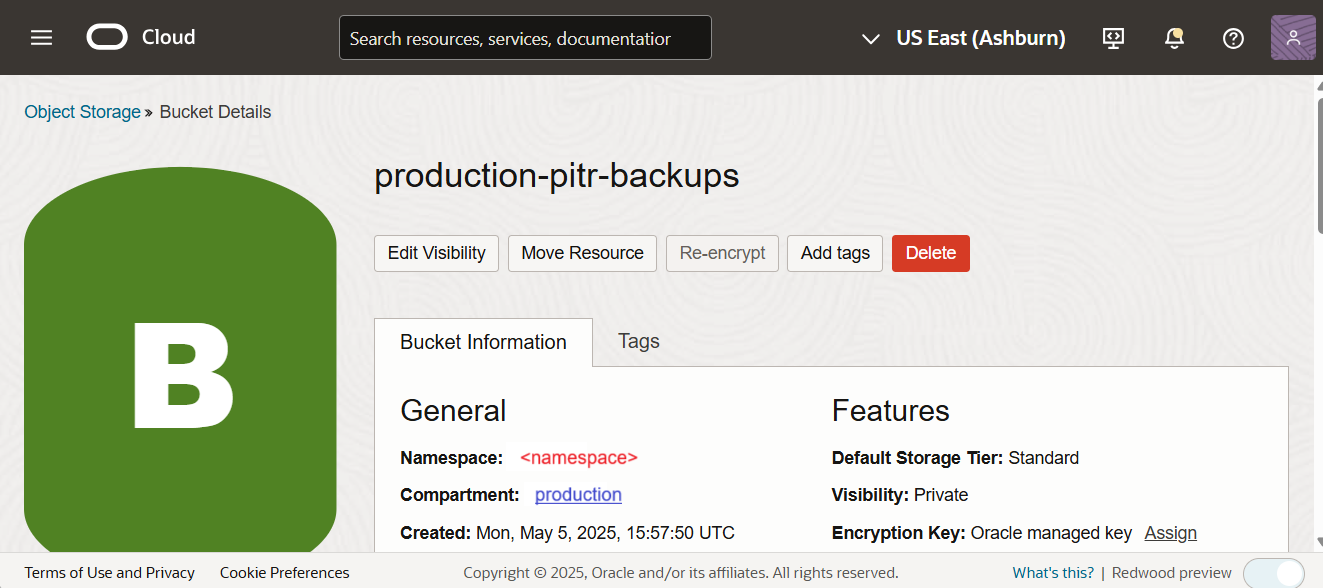Click the Visibility Private text
Viewport: 1323px width, 588px height.
(x=900, y=495)
